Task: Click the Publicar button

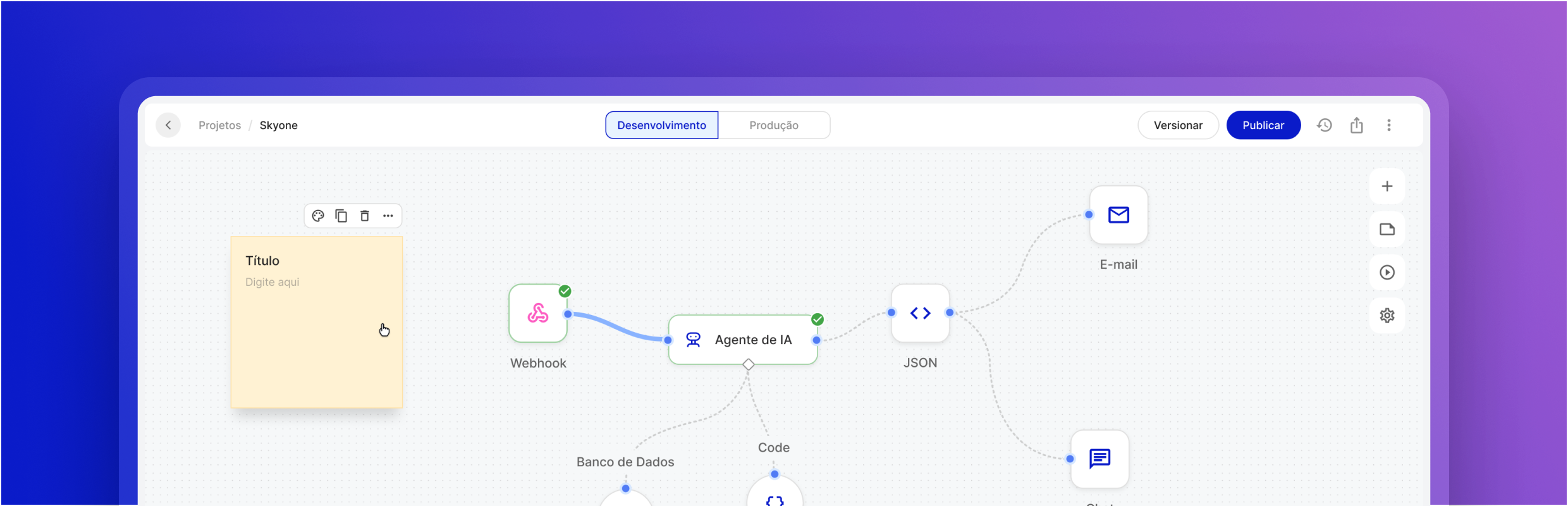Action: [x=1263, y=125]
